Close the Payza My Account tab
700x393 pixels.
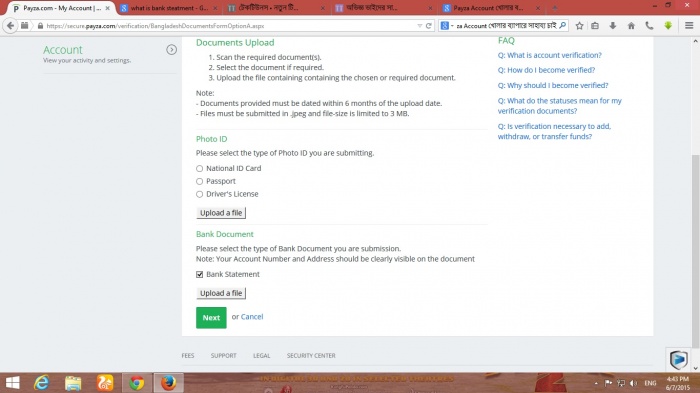[x=108, y=8]
